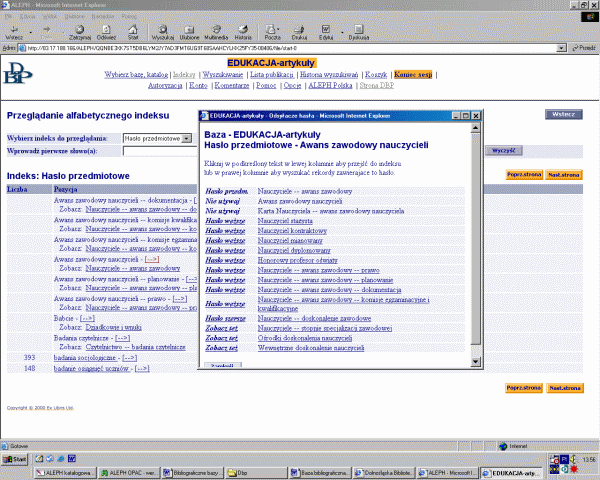Click the popup window vertical scrollbar
This screenshot has height=480, width=600.
(x=476, y=240)
